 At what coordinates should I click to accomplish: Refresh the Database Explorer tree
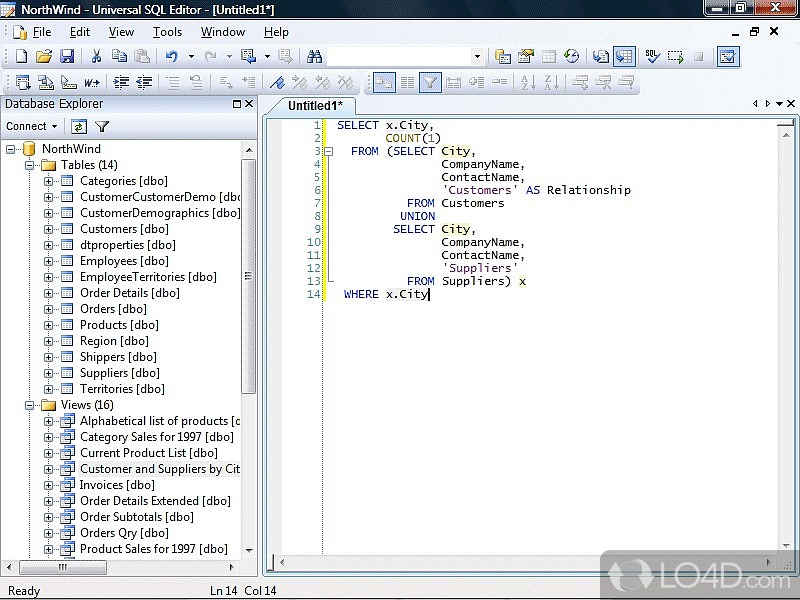click(78, 126)
